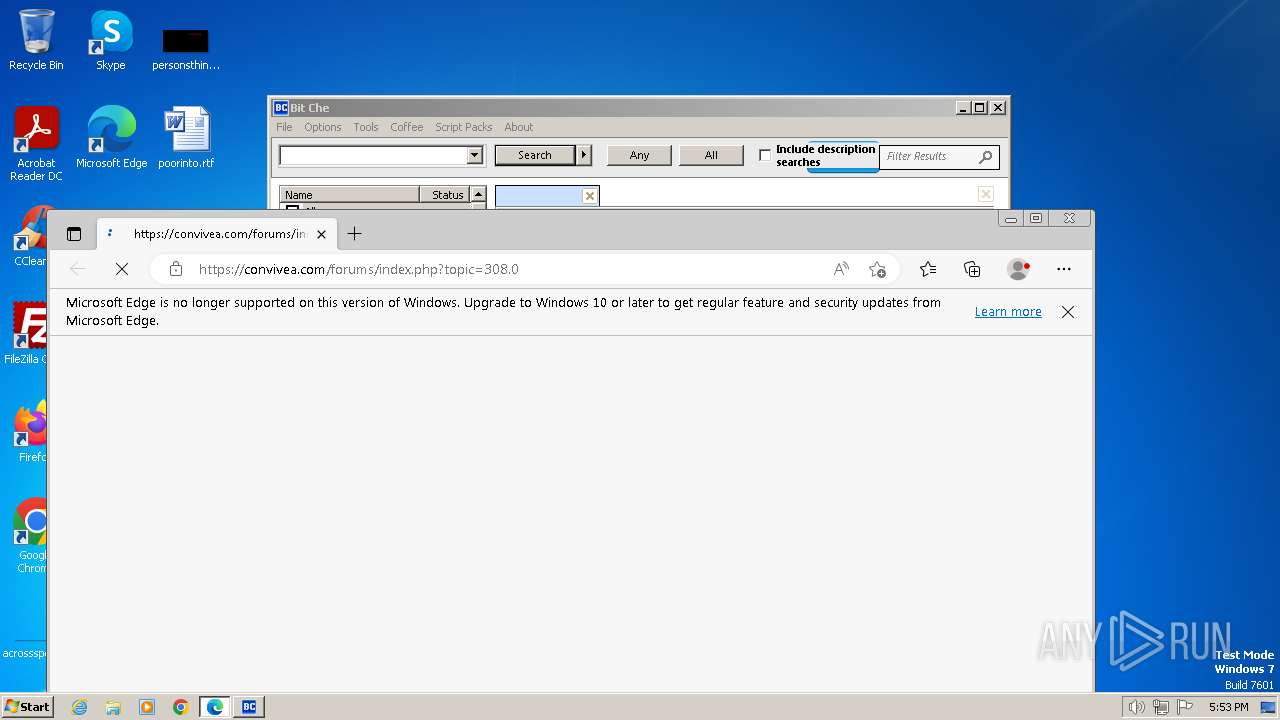Close the convivea.com forums tab
Viewport: 1280px width, 720px height.
click(321, 234)
